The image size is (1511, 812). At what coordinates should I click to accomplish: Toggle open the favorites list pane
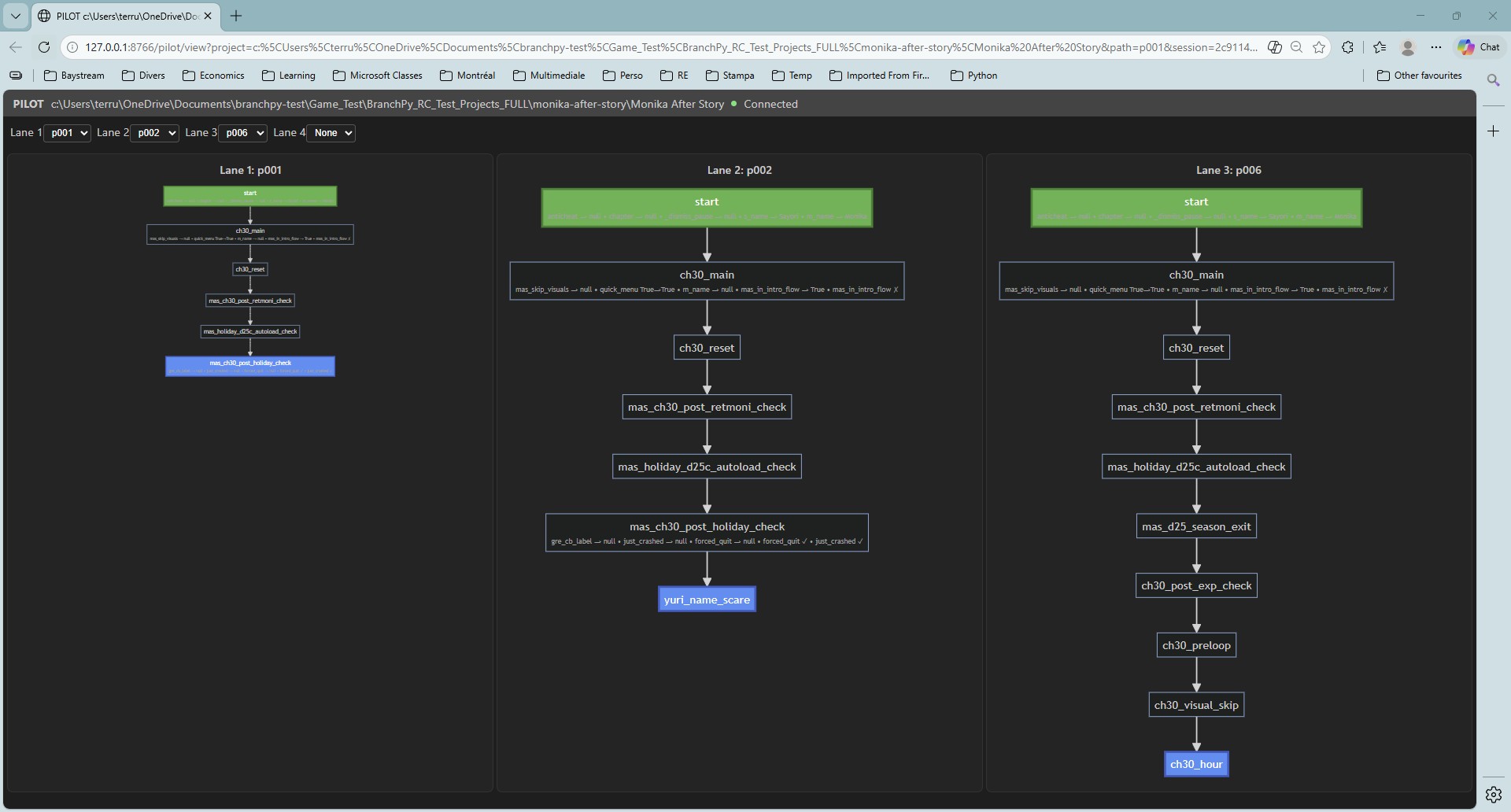[x=1379, y=47]
